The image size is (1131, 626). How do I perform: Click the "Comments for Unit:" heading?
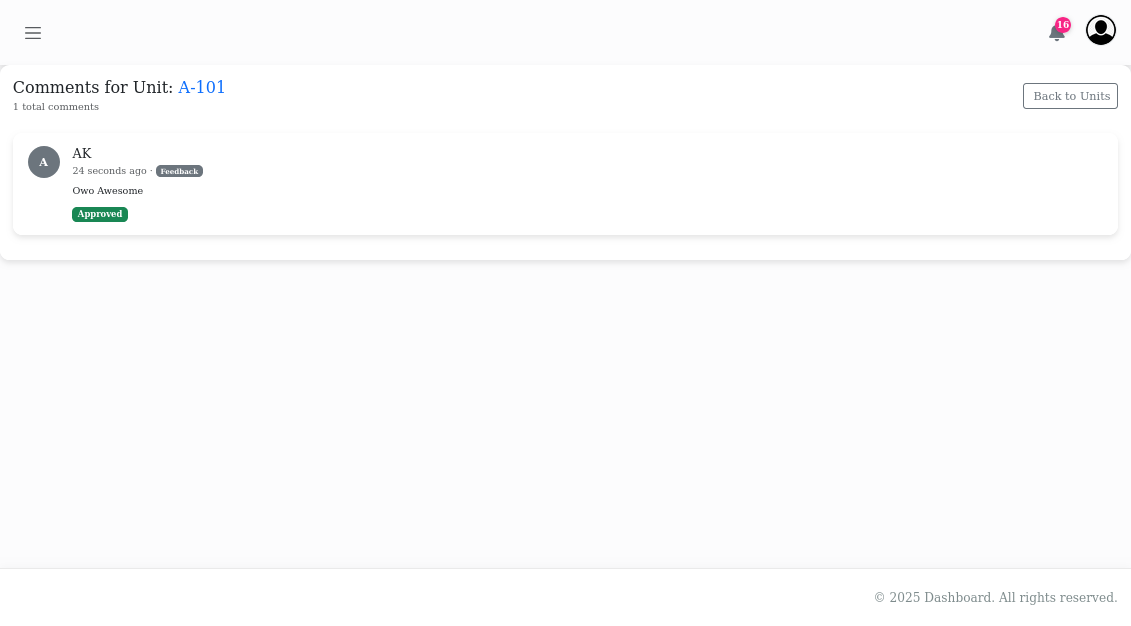(x=93, y=87)
